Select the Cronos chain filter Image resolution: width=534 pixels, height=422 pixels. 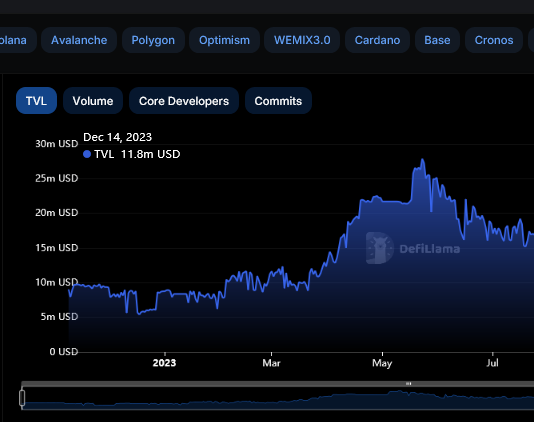coord(494,40)
